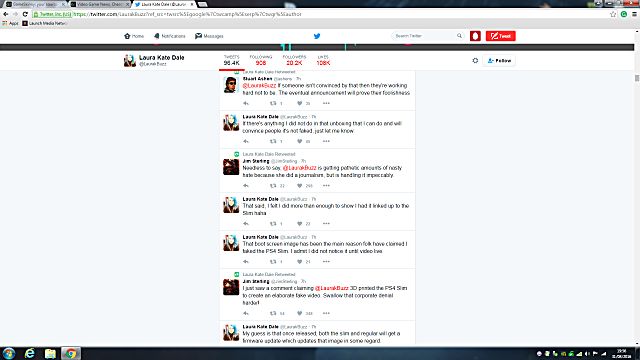Click the Twitter bird logo
This screenshot has height=360, width=640.
pyautogui.click(x=317, y=36)
